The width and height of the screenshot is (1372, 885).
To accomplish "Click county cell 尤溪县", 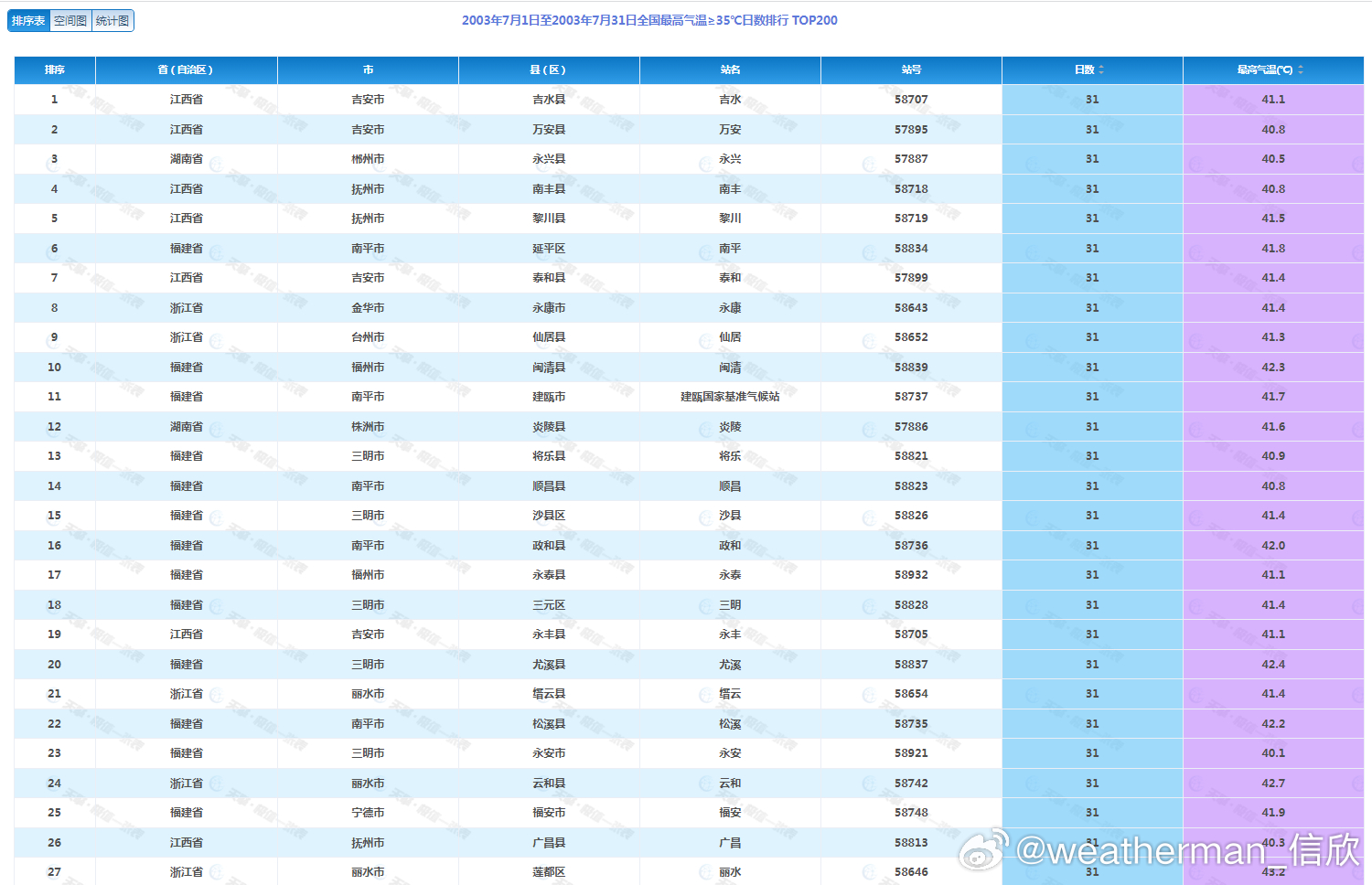I will point(549,664).
